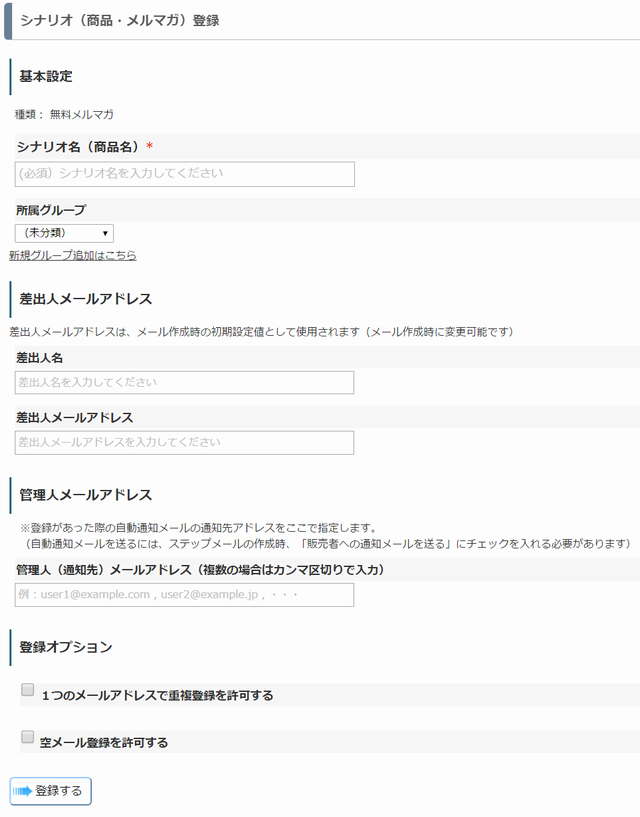Click the 空メール登録を許可する label text
This screenshot has width=640, height=817.
click(104, 742)
